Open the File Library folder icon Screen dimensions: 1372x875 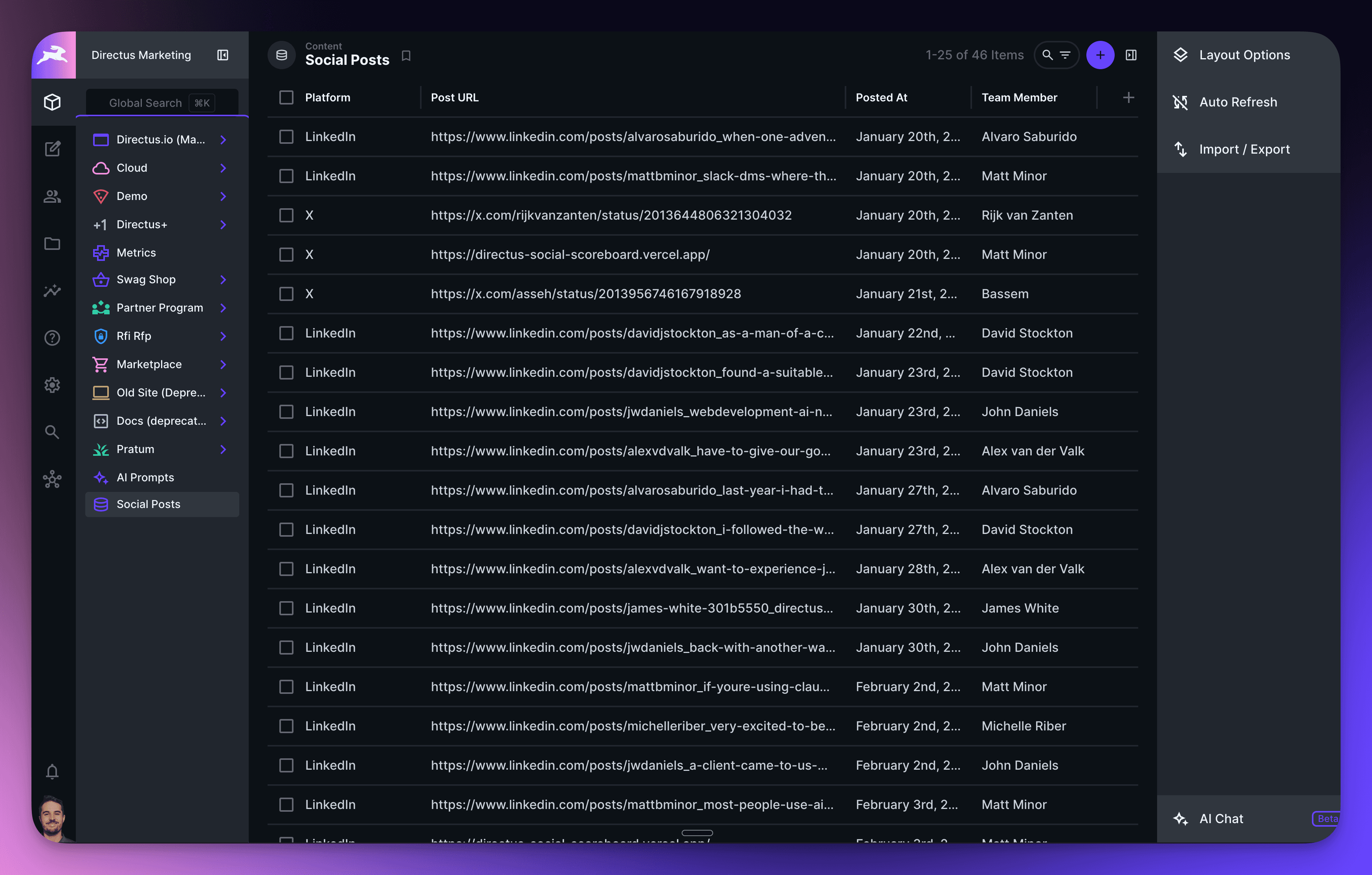[52, 244]
